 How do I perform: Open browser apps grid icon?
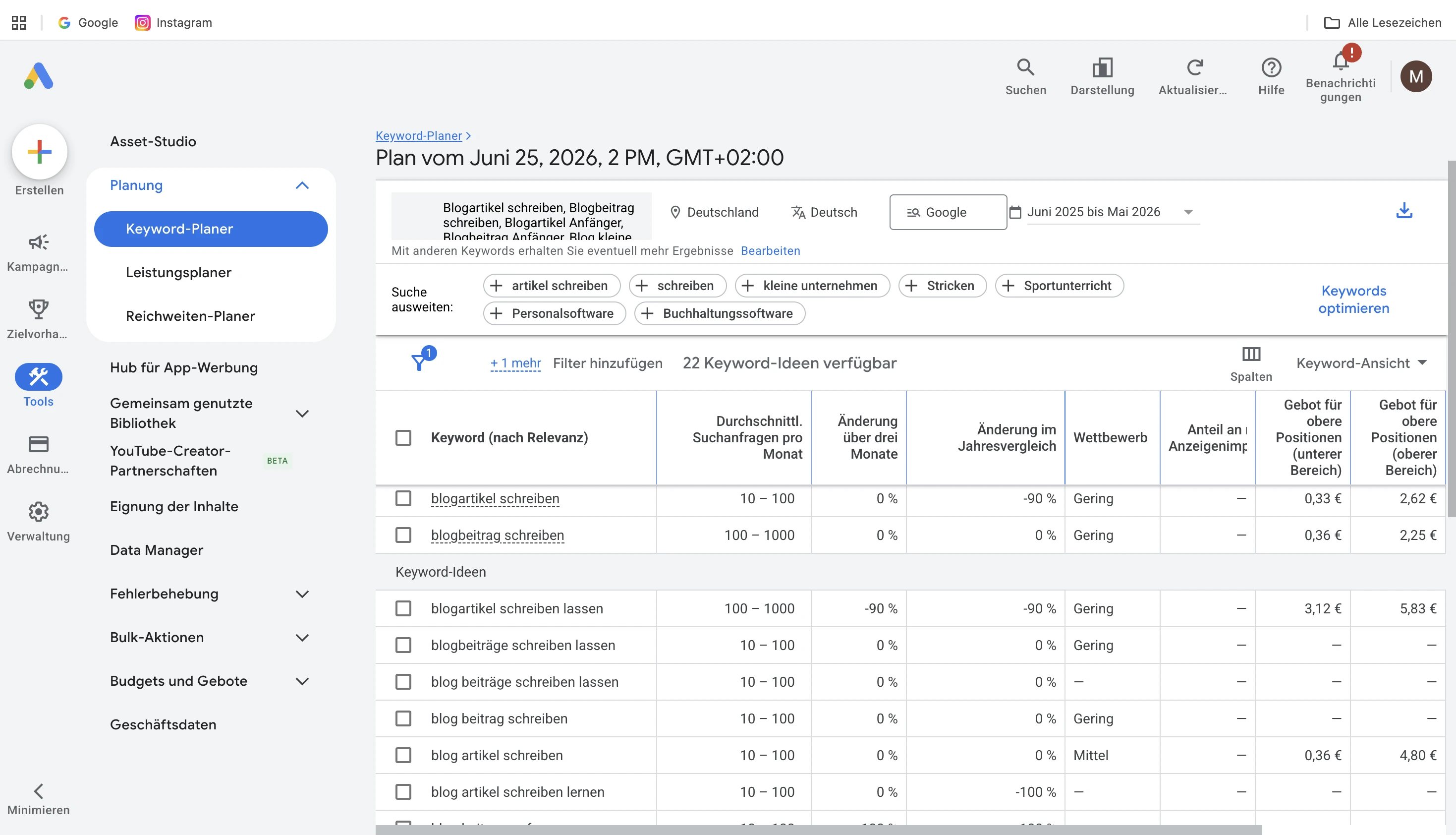coord(19,22)
